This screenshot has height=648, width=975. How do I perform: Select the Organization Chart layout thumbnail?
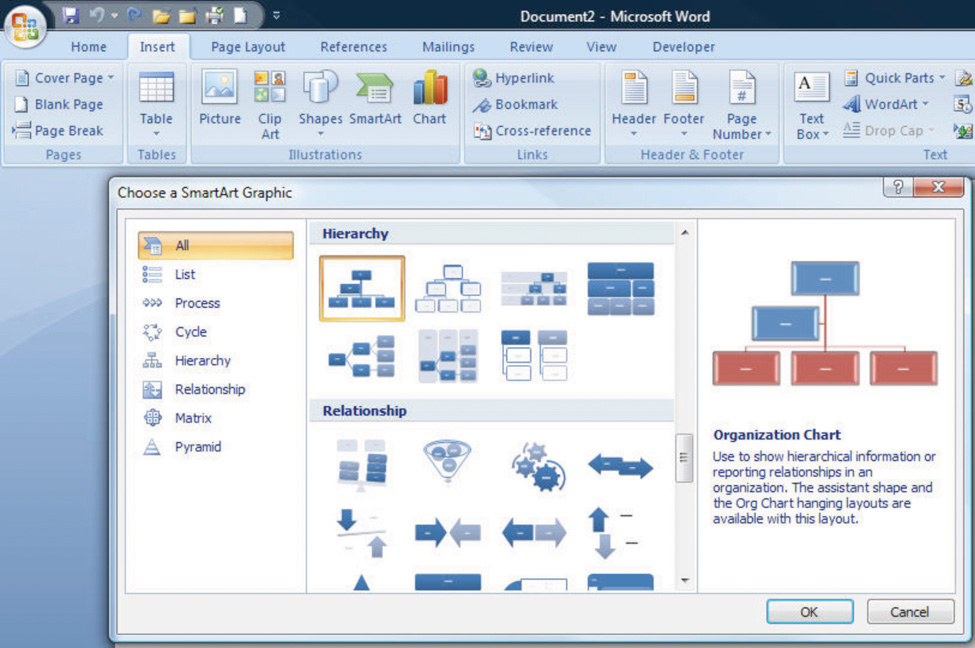(362, 289)
